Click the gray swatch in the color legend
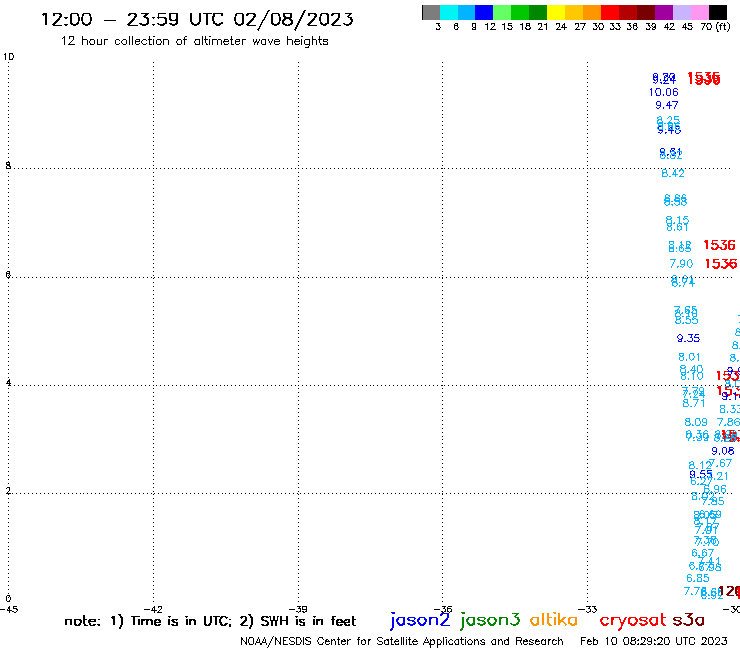 [431, 12]
